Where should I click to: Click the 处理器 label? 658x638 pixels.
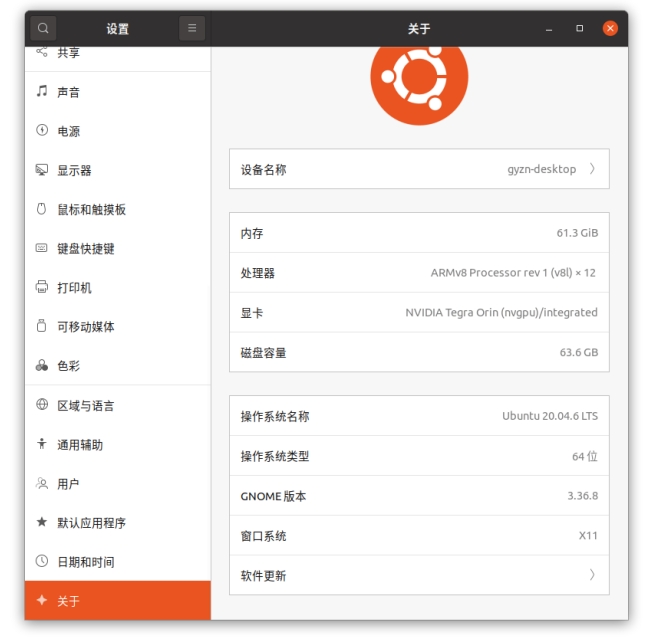258,273
